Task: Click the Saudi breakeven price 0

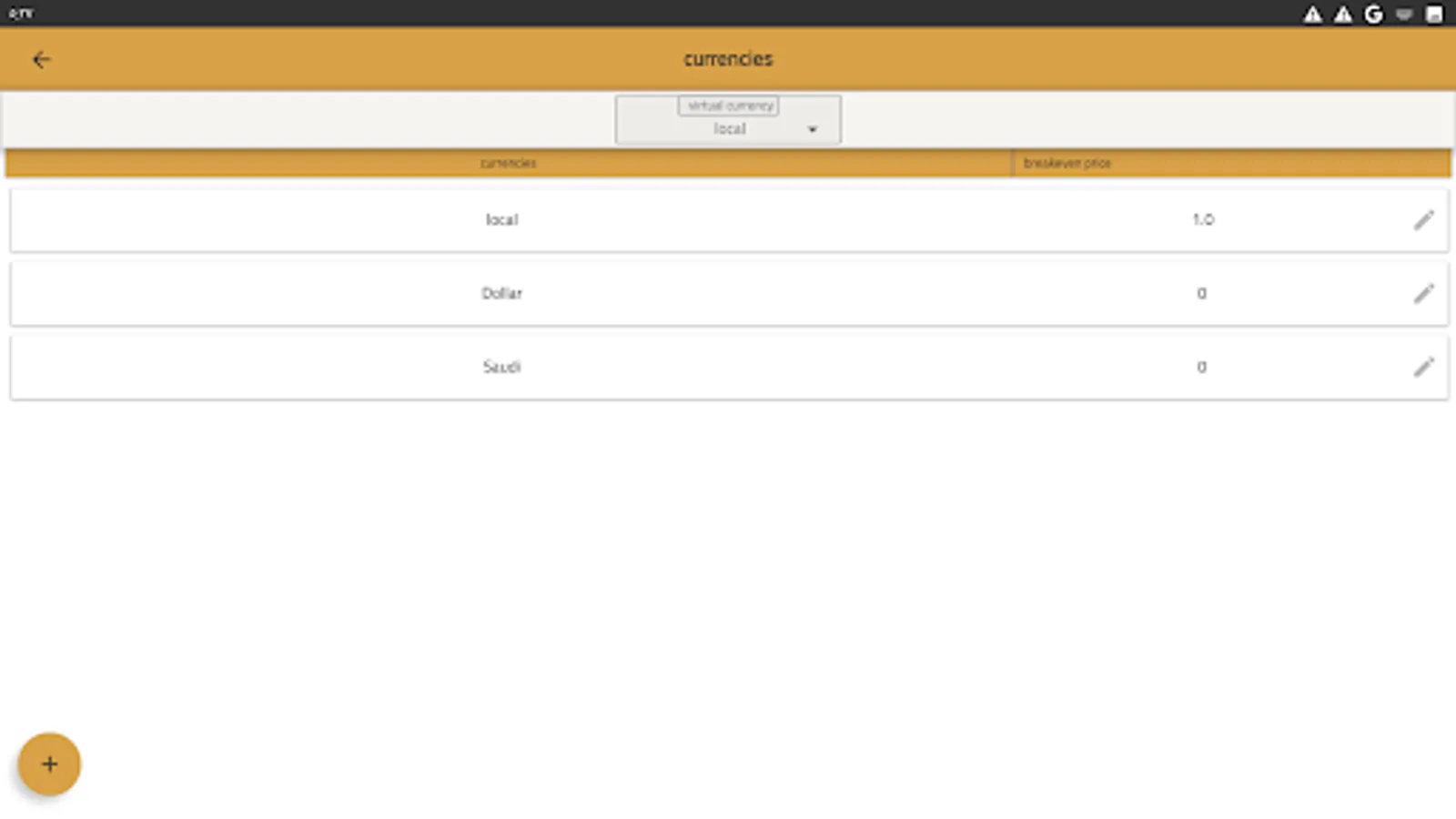Action: (1201, 367)
